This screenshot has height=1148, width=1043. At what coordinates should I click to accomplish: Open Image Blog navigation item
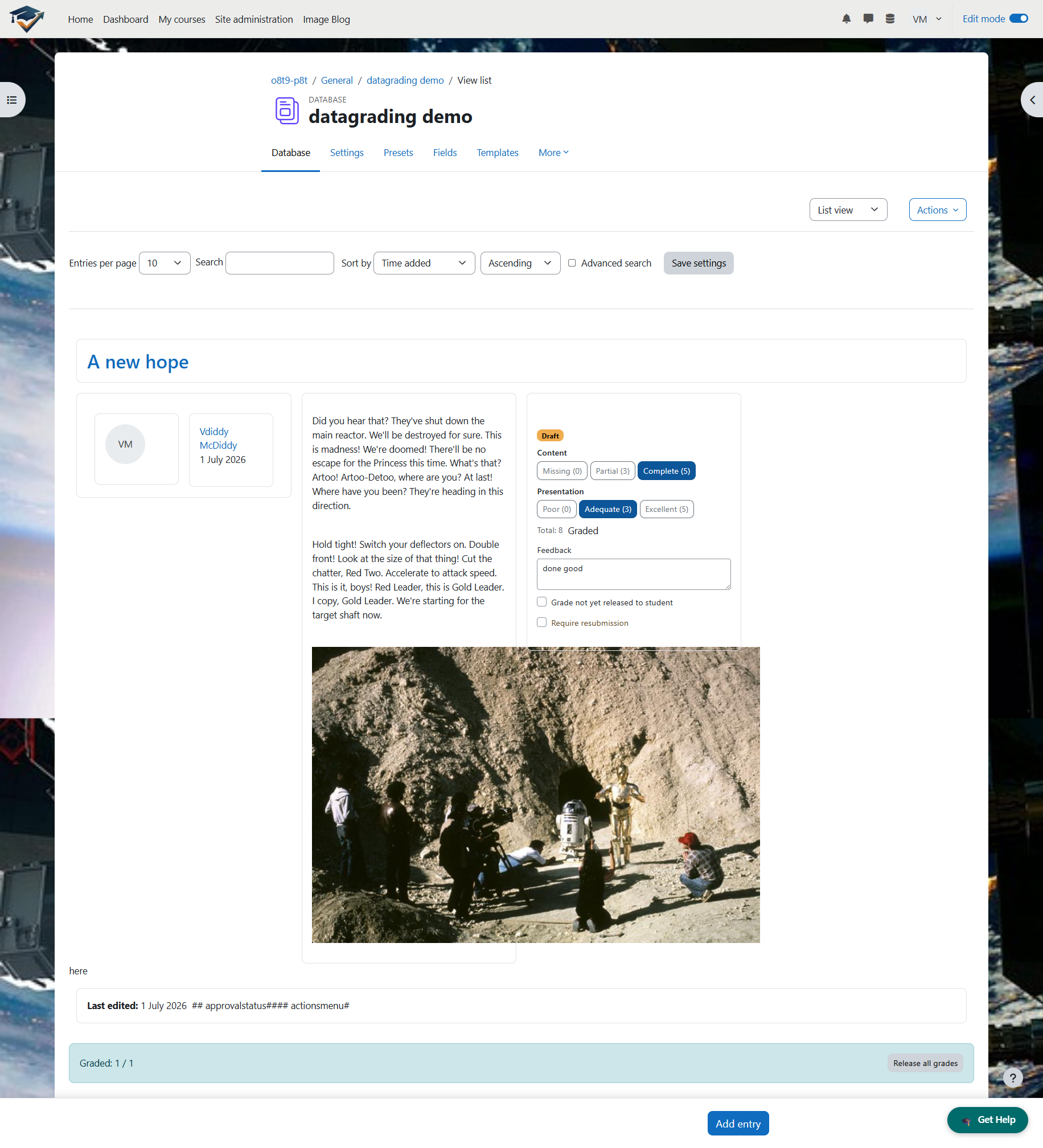click(x=326, y=19)
